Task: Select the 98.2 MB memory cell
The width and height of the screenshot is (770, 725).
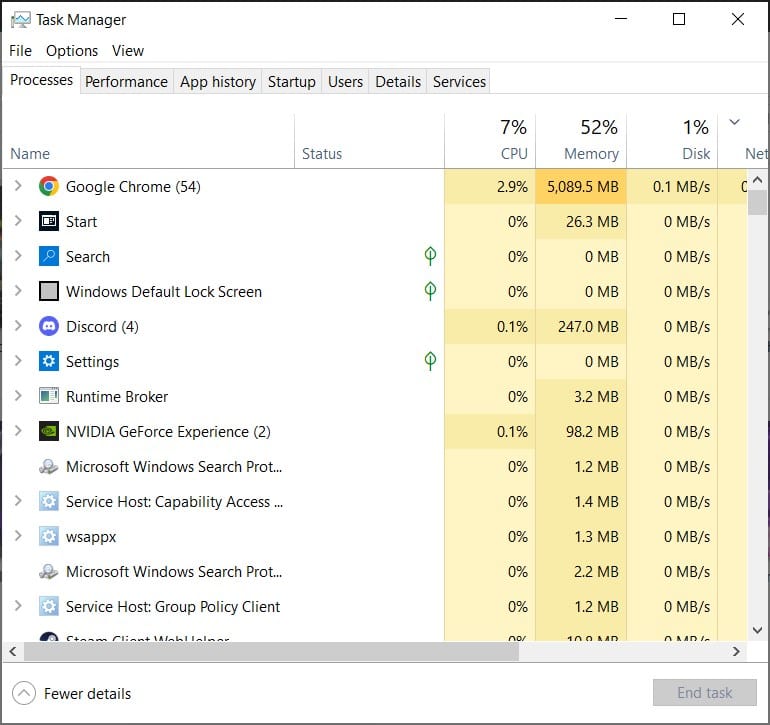Action: [x=581, y=432]
